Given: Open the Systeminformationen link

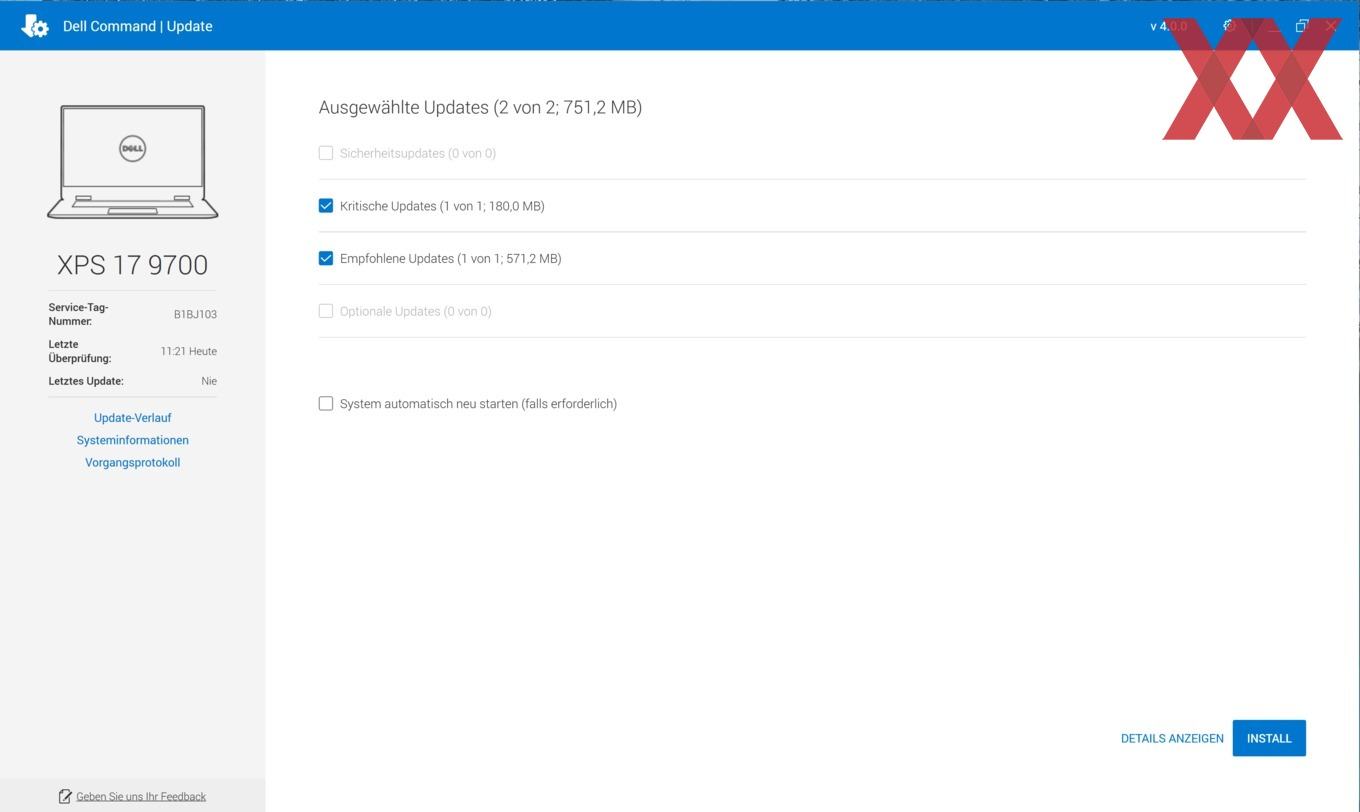Looking at the screenshot, I should [x=133, y=440].
